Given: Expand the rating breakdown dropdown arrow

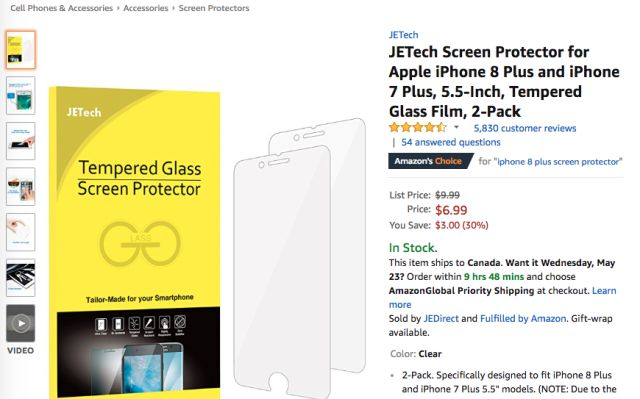Looking at the screenshot, I should pos(456,127).
